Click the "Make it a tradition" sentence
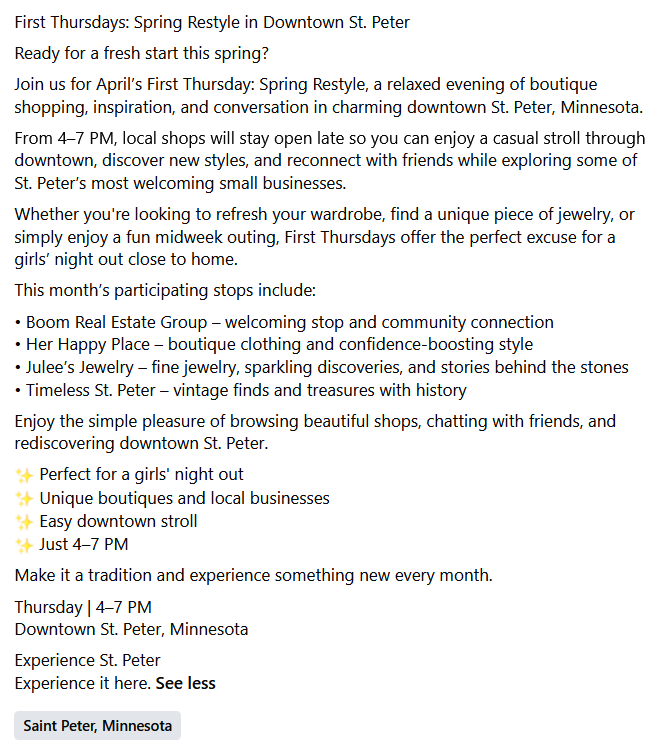The image size is (656, 752). click(253, 576)
